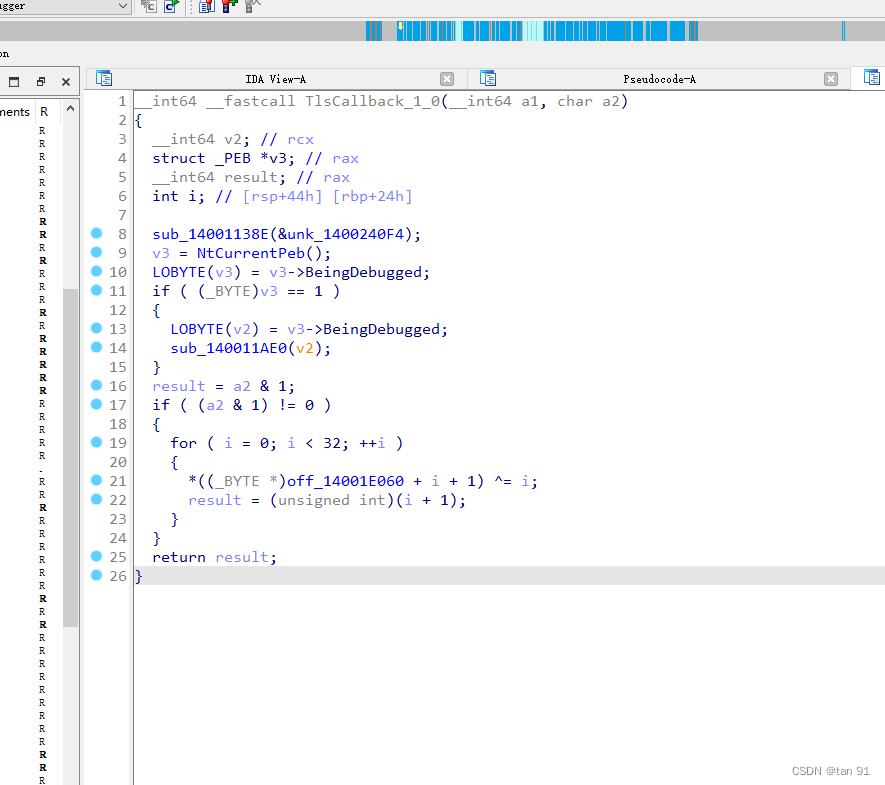Click the IDA View-A tab document icon
This screenshot has width=885, height=785.
tap(104, 78)
